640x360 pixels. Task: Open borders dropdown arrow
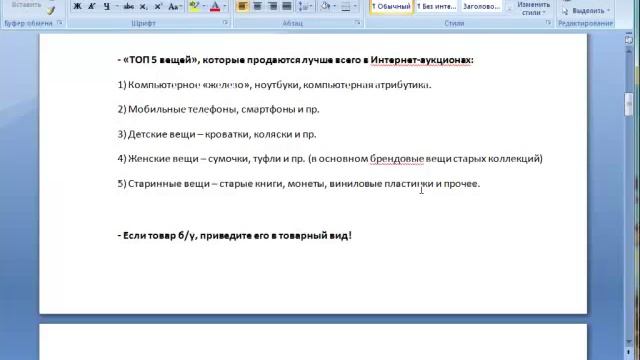355,6
